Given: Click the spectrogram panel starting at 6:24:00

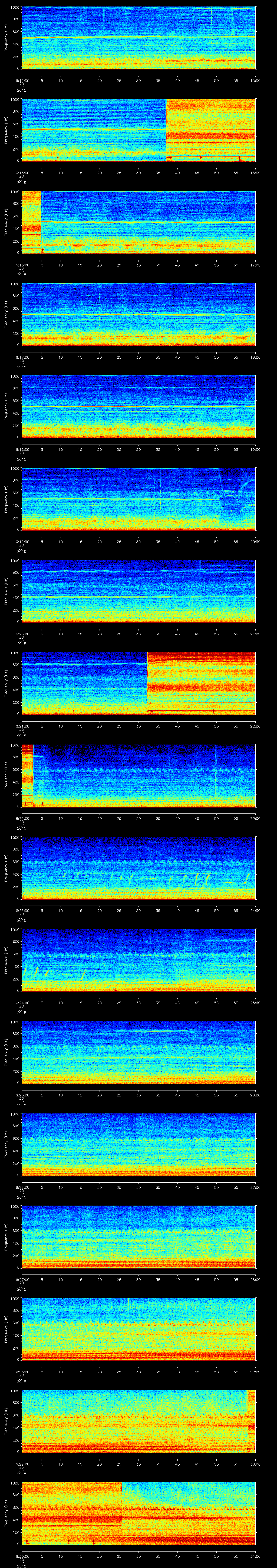Looking at the screenshot, I should 138,960.
